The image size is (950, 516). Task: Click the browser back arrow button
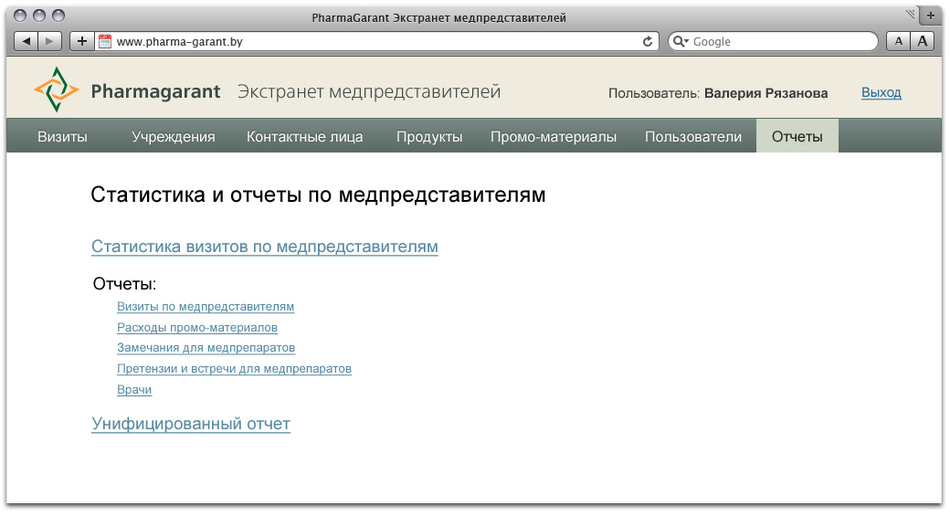coord(26,41)
